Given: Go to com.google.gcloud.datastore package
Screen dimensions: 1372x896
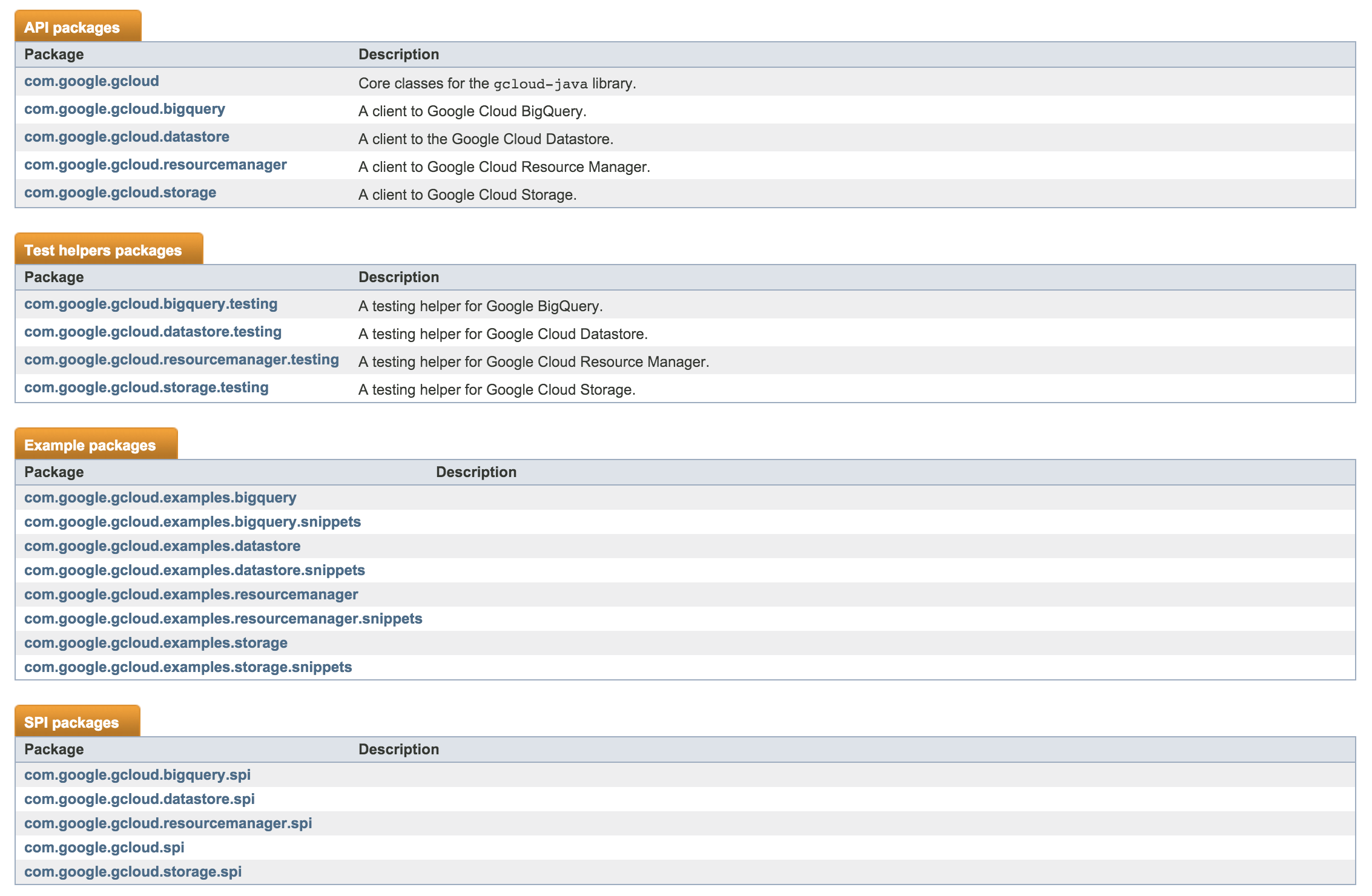Looking at the screenshot, I should pyautogui.click(x=127, y=137).
